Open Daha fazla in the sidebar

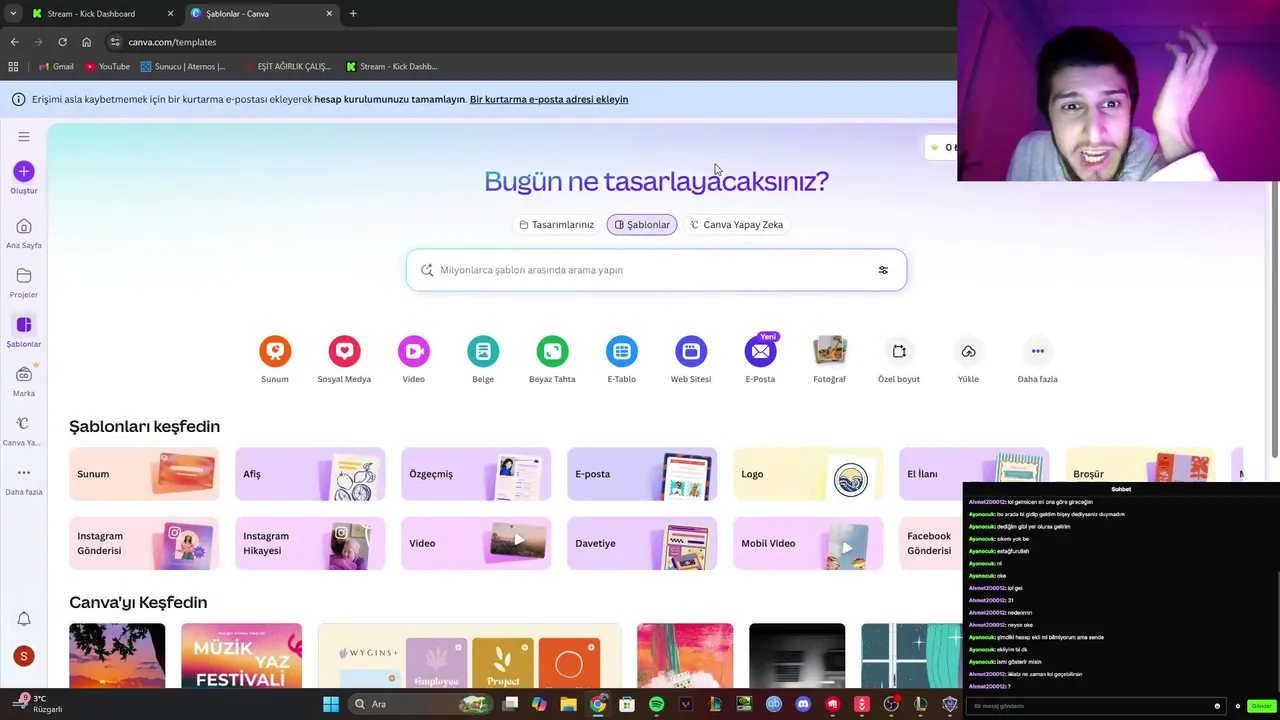[x=24, y=479]
